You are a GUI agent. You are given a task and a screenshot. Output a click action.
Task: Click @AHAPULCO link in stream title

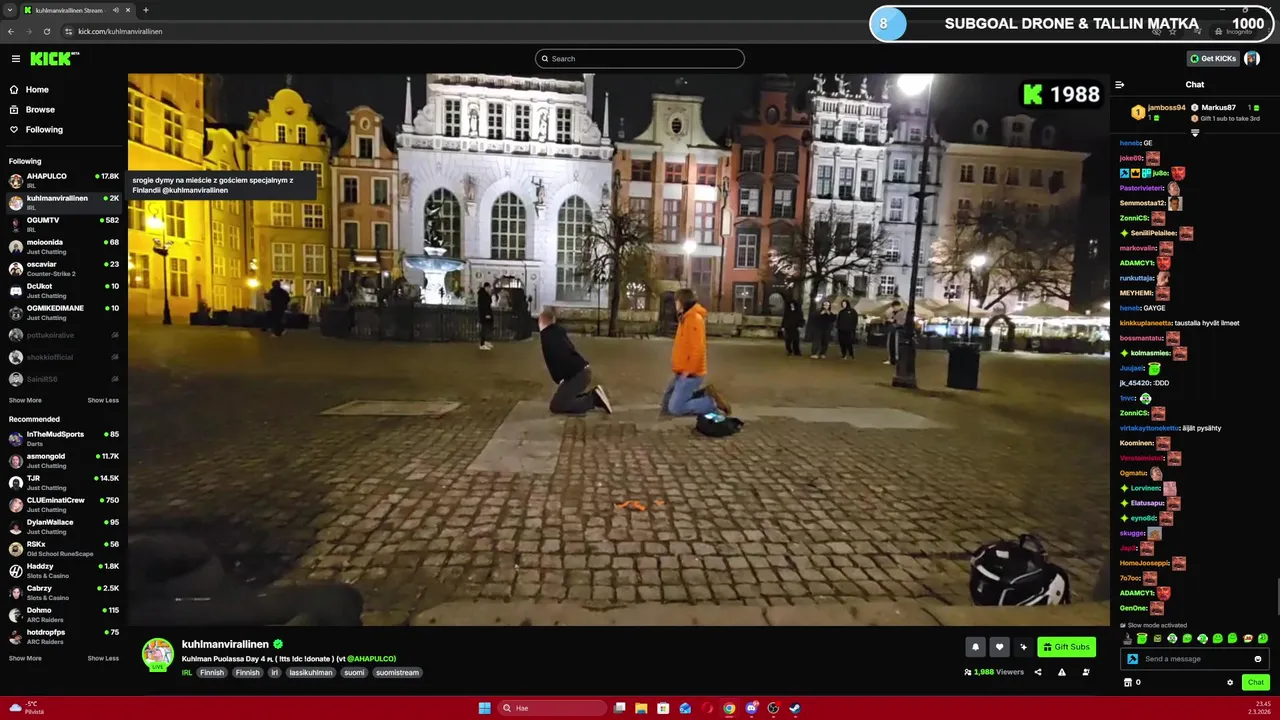[x=371, y=659]
